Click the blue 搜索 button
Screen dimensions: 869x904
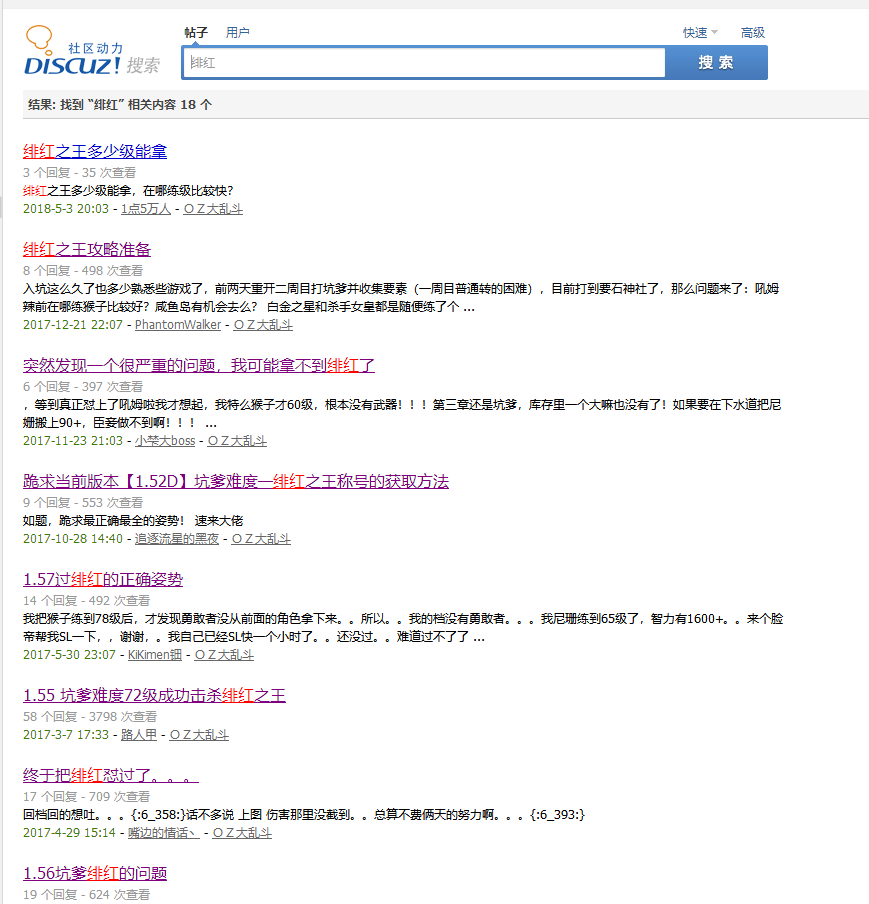tap(716, 63)
